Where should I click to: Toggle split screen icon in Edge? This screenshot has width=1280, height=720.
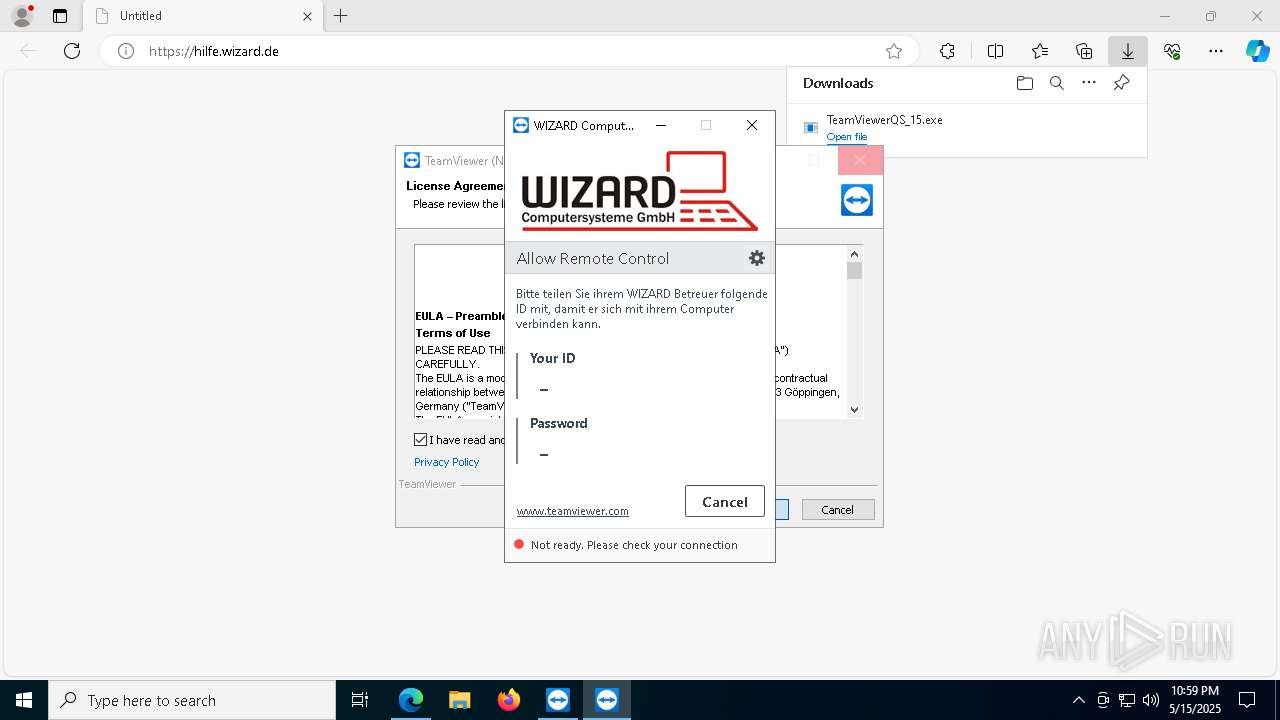click(x=996, y=51)
